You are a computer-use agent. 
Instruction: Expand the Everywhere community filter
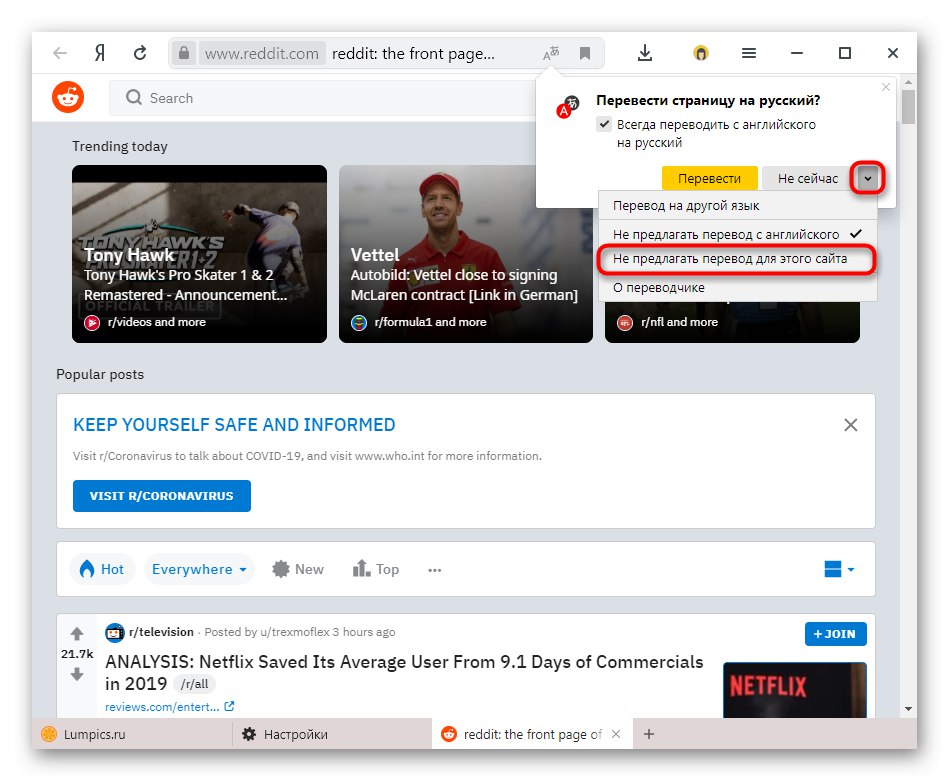tap(199, 569)
